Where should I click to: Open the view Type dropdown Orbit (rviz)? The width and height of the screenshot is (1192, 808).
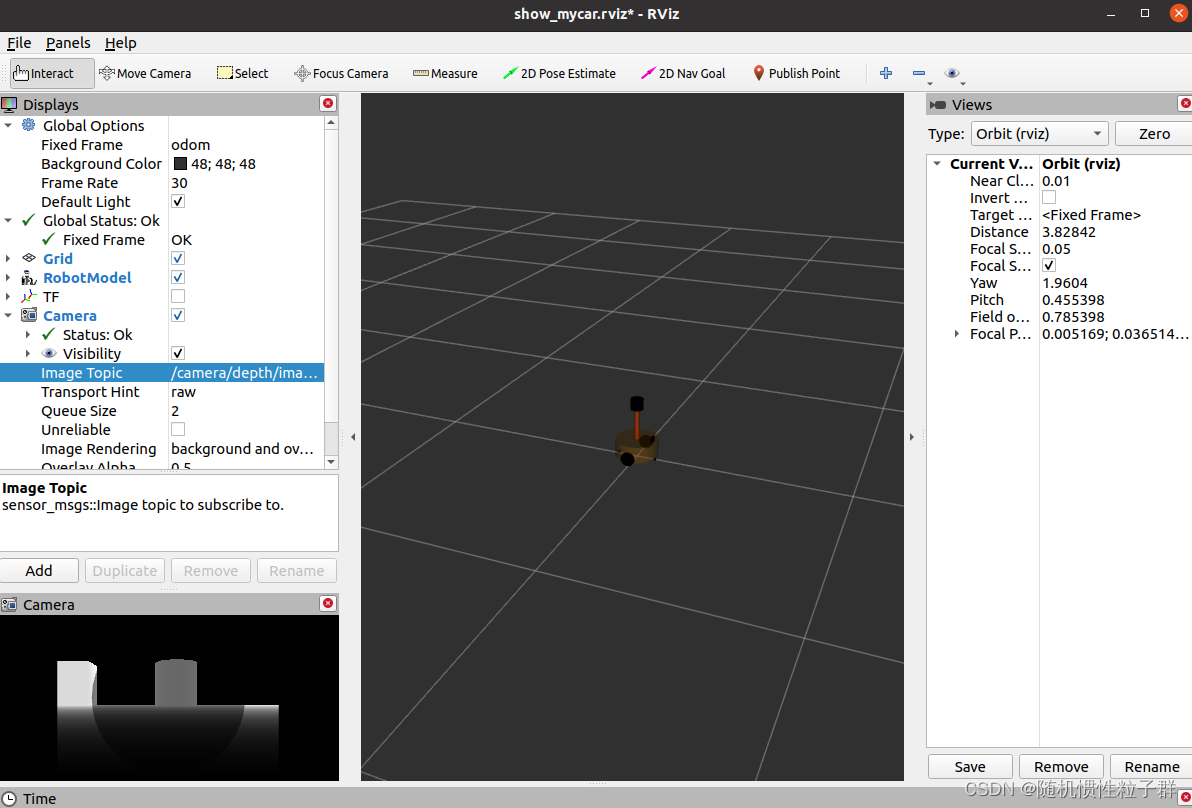coord(1039,134)
